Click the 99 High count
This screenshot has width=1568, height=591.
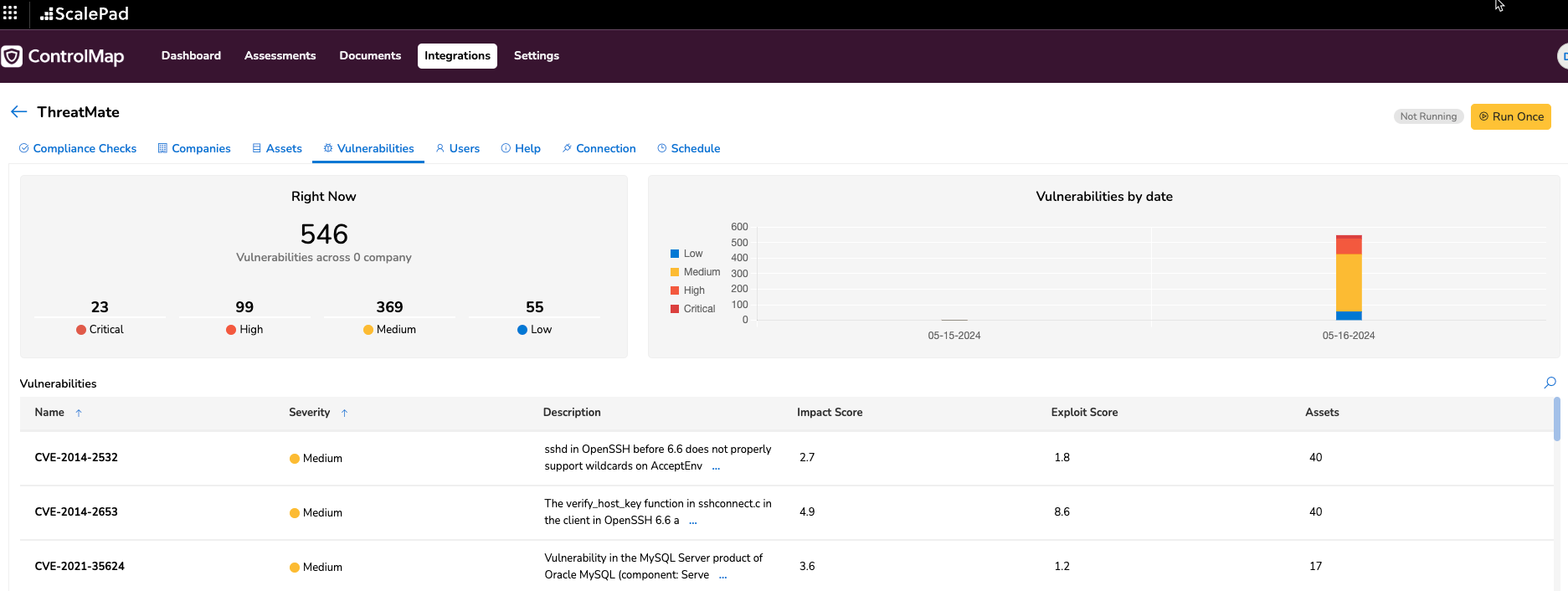(244, 307)
